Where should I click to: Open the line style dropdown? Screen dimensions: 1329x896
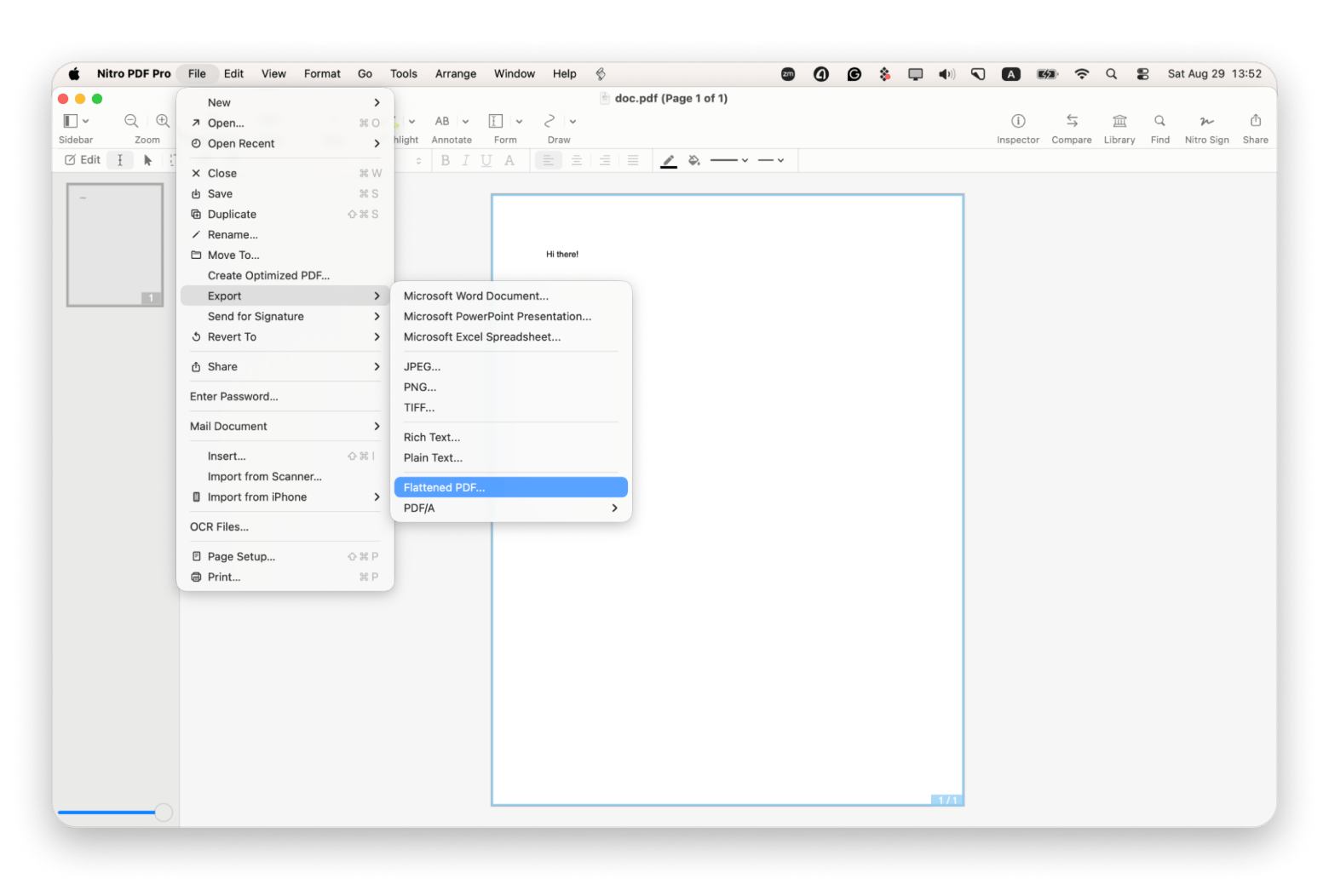(x=729, y=160)
